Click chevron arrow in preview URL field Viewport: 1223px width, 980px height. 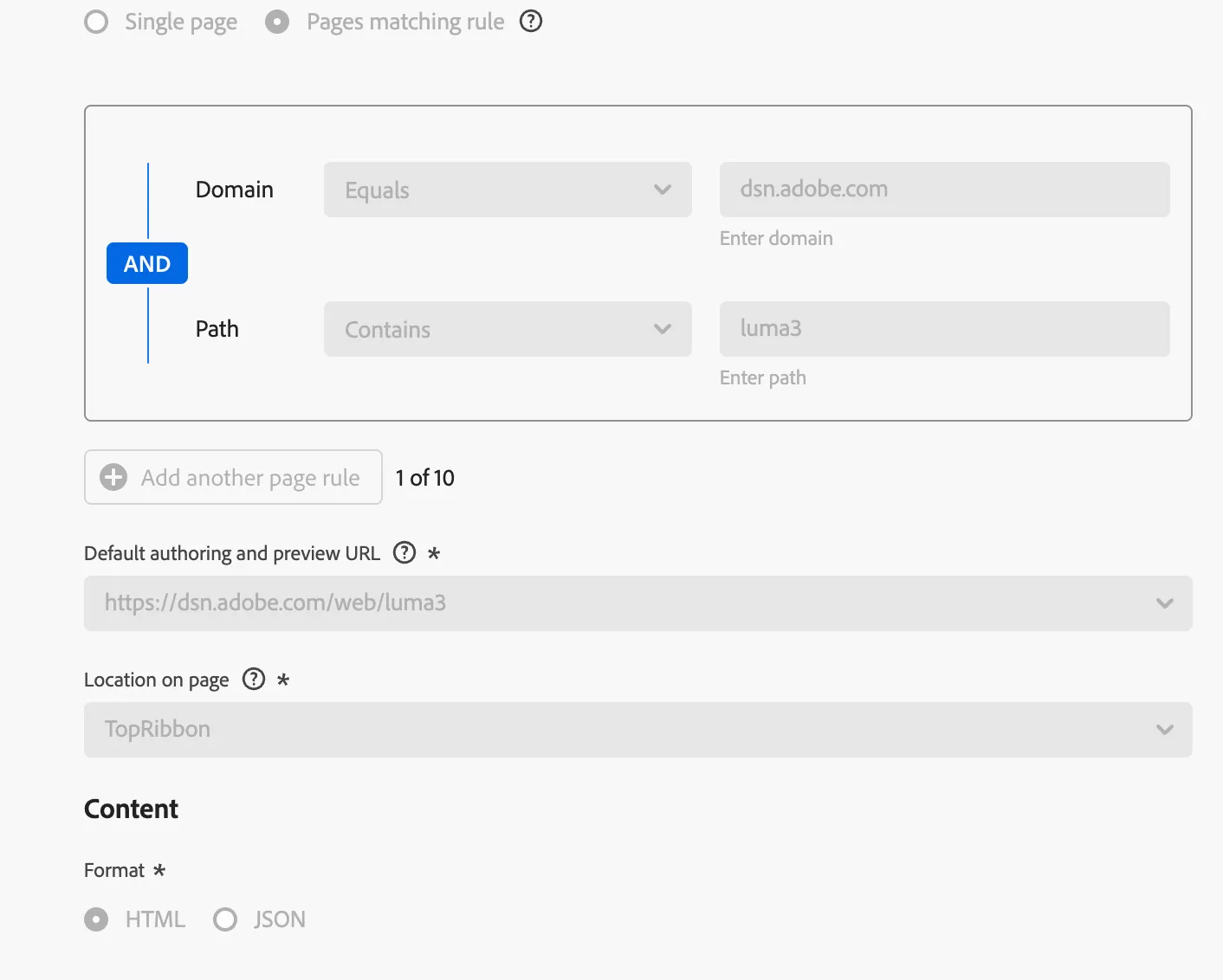[x=1165, y=603]
